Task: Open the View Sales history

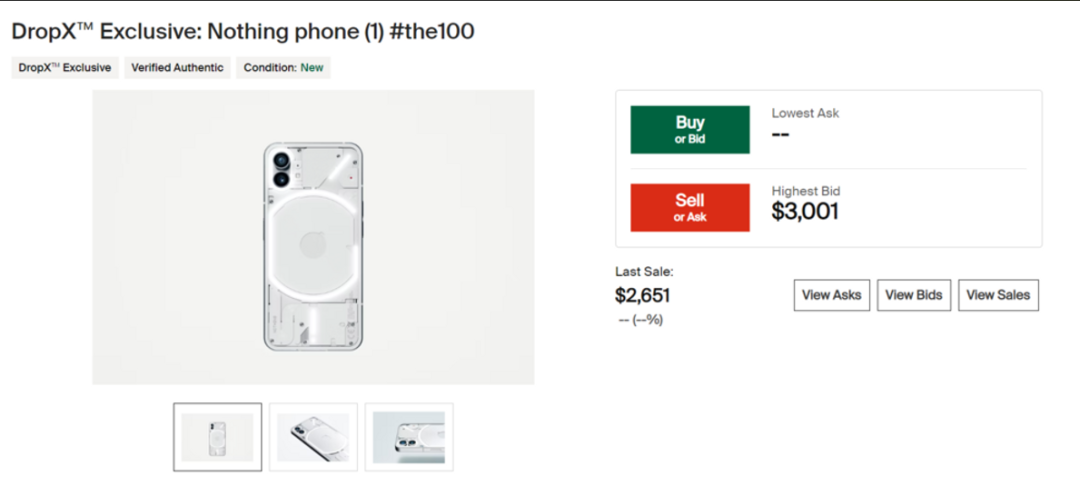Action: (x=998, y=295)
